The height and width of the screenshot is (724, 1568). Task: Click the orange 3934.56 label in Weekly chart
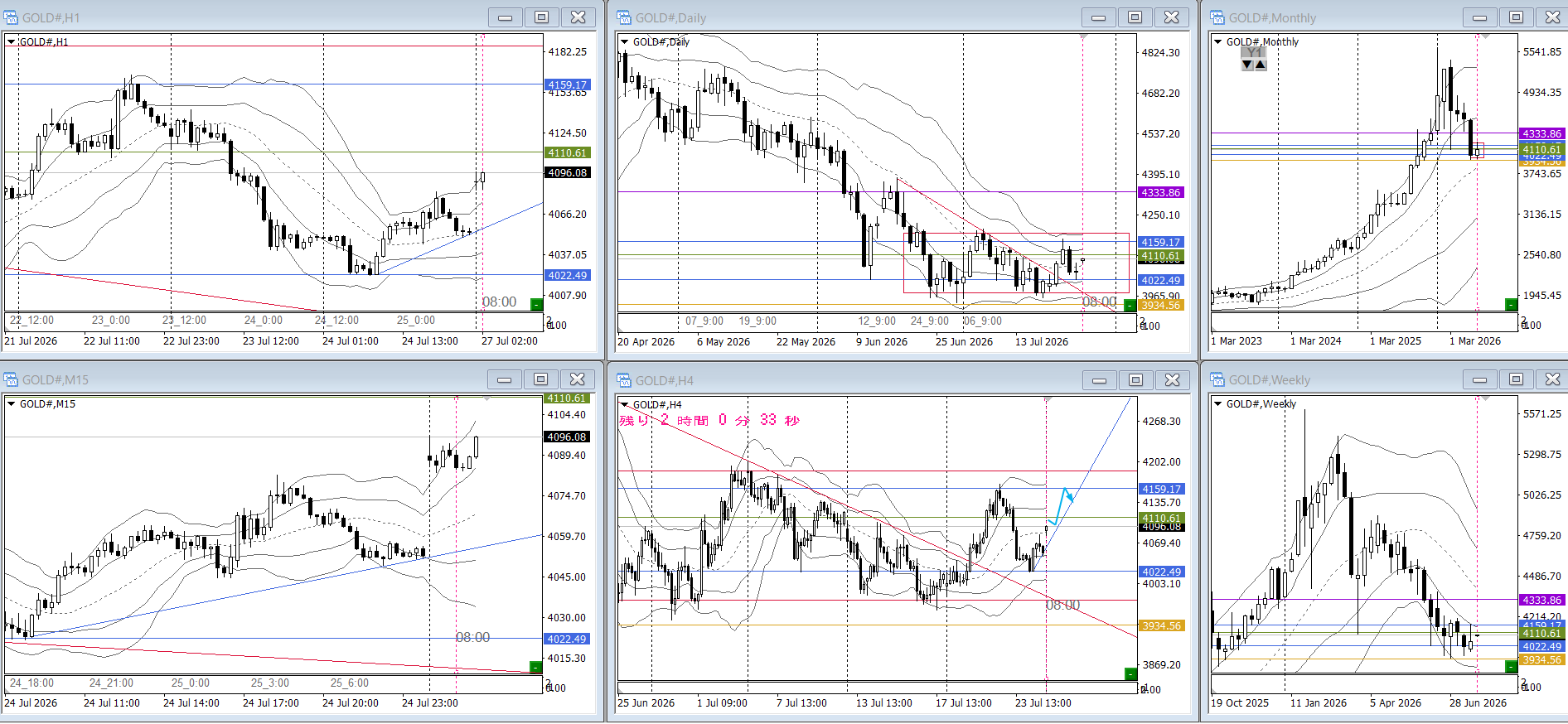pyautogui.click(x=1541, y=659)
